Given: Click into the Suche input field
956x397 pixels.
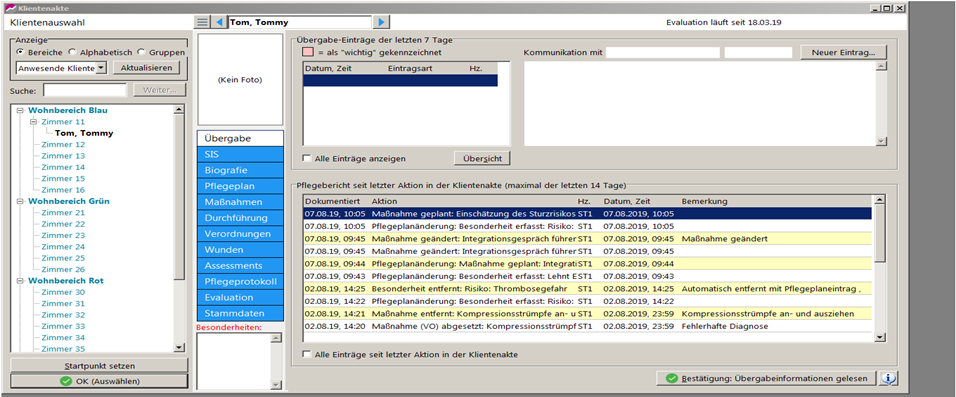Looking at the screenshot, I should point(85,90).
